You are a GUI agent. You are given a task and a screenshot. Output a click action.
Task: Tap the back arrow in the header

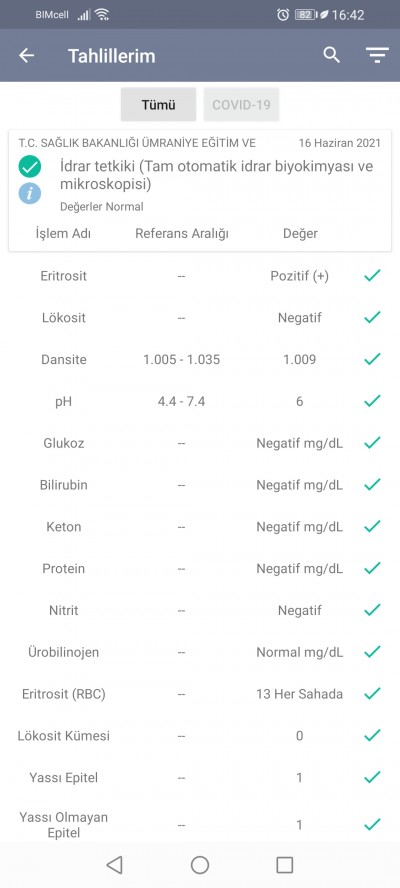(27, 56)
